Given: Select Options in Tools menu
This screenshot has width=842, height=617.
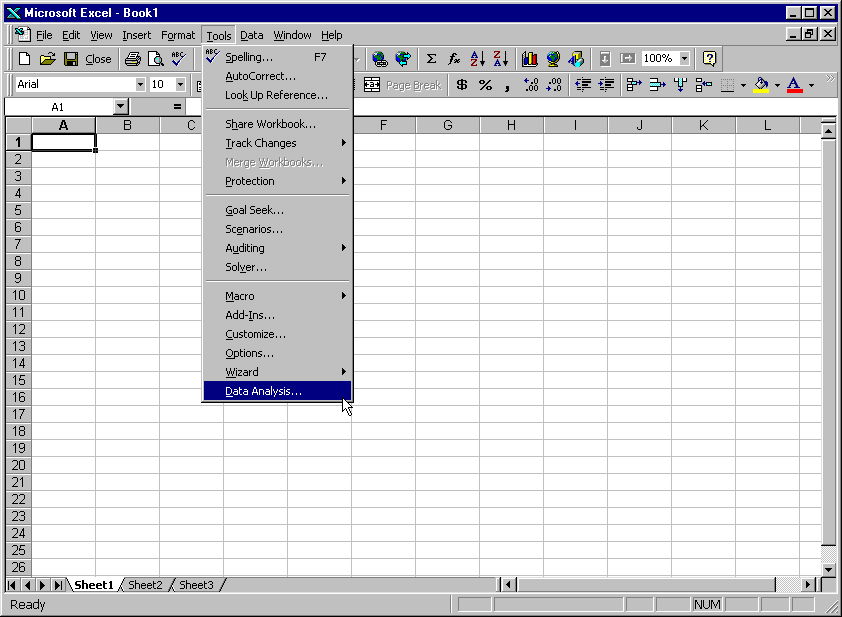Looking at the screenshot, I should pos(278,353).
